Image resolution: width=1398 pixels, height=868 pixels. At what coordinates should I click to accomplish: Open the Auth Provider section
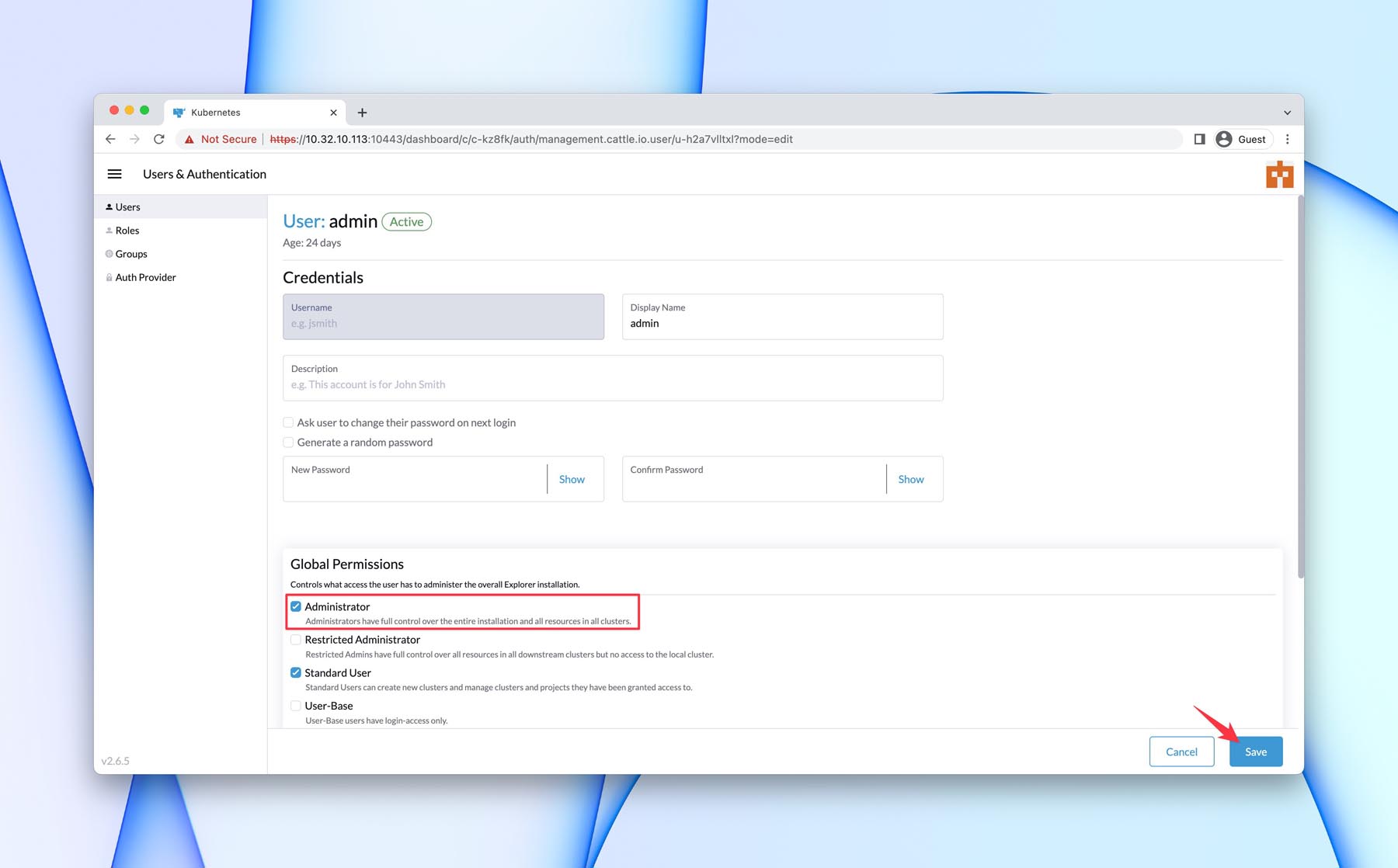coord(180,277)
